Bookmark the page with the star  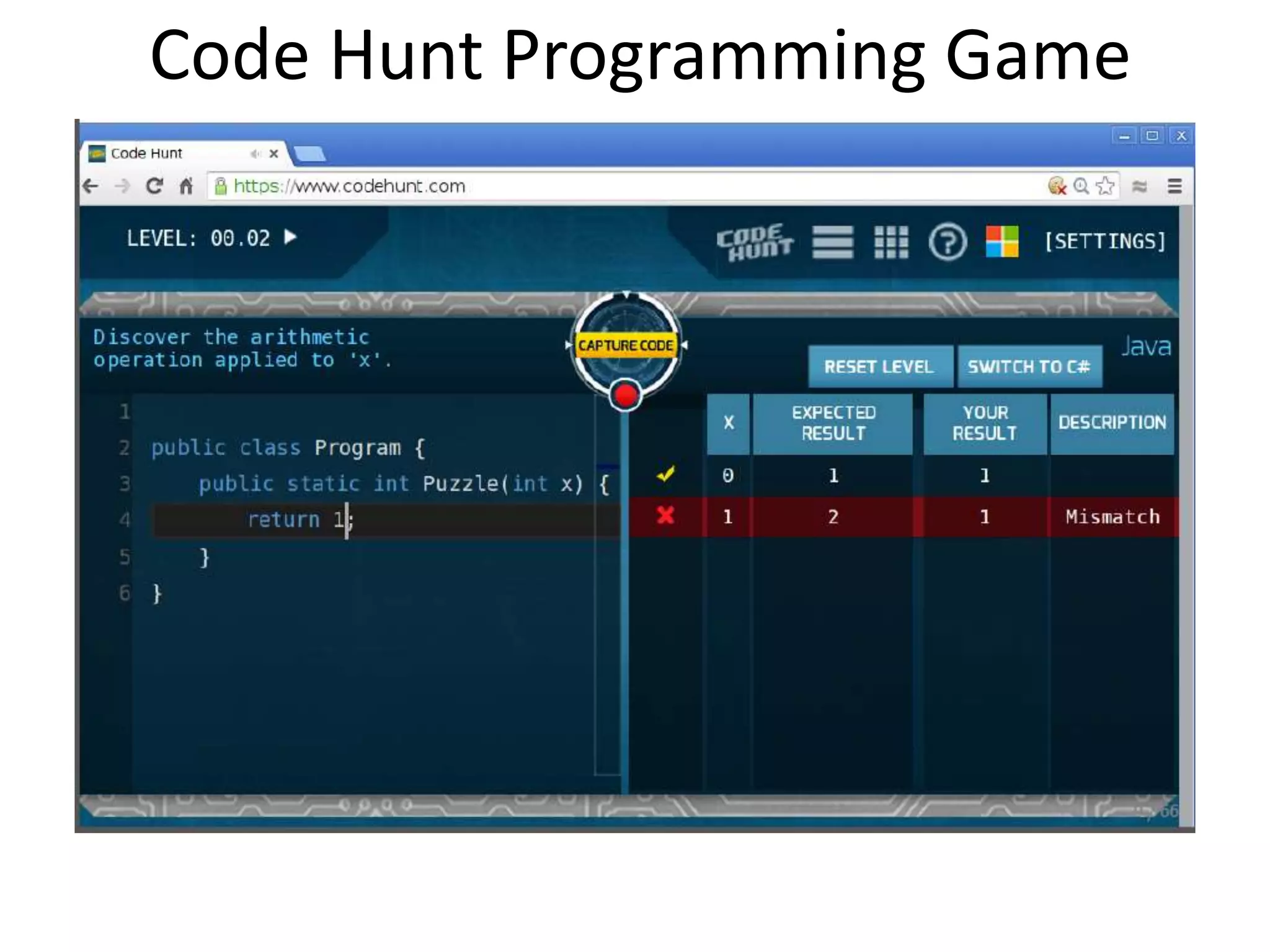pos(1105,186)
